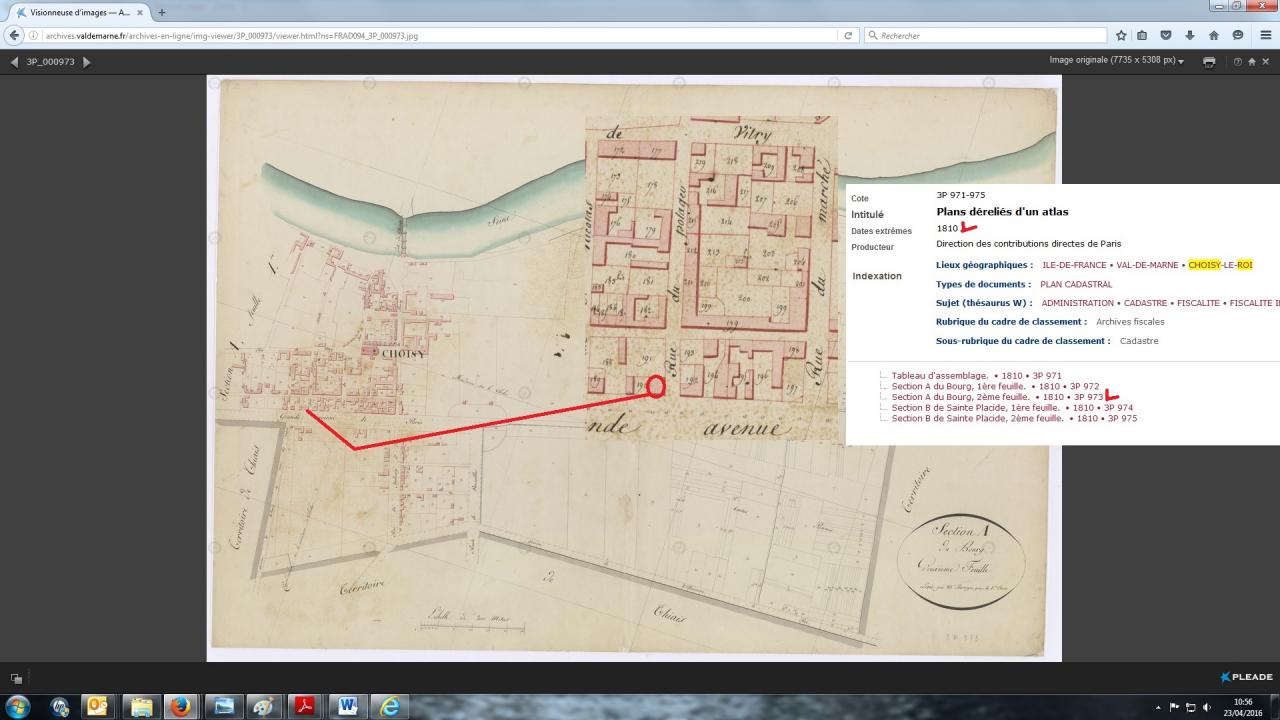Click the PLEADE logo

[x=1246, y=677]
